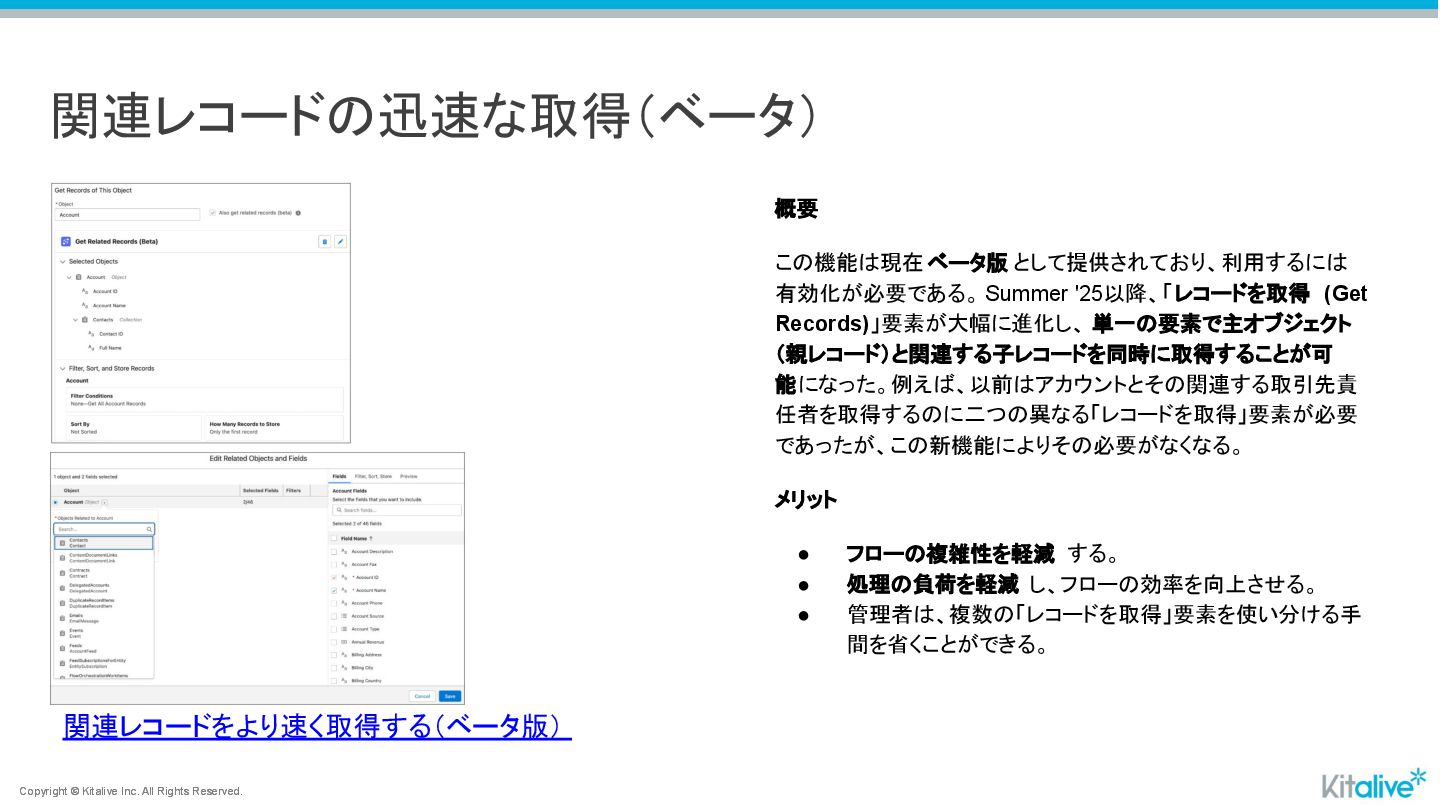Choose Events in the related objects list

coord(104,633)
